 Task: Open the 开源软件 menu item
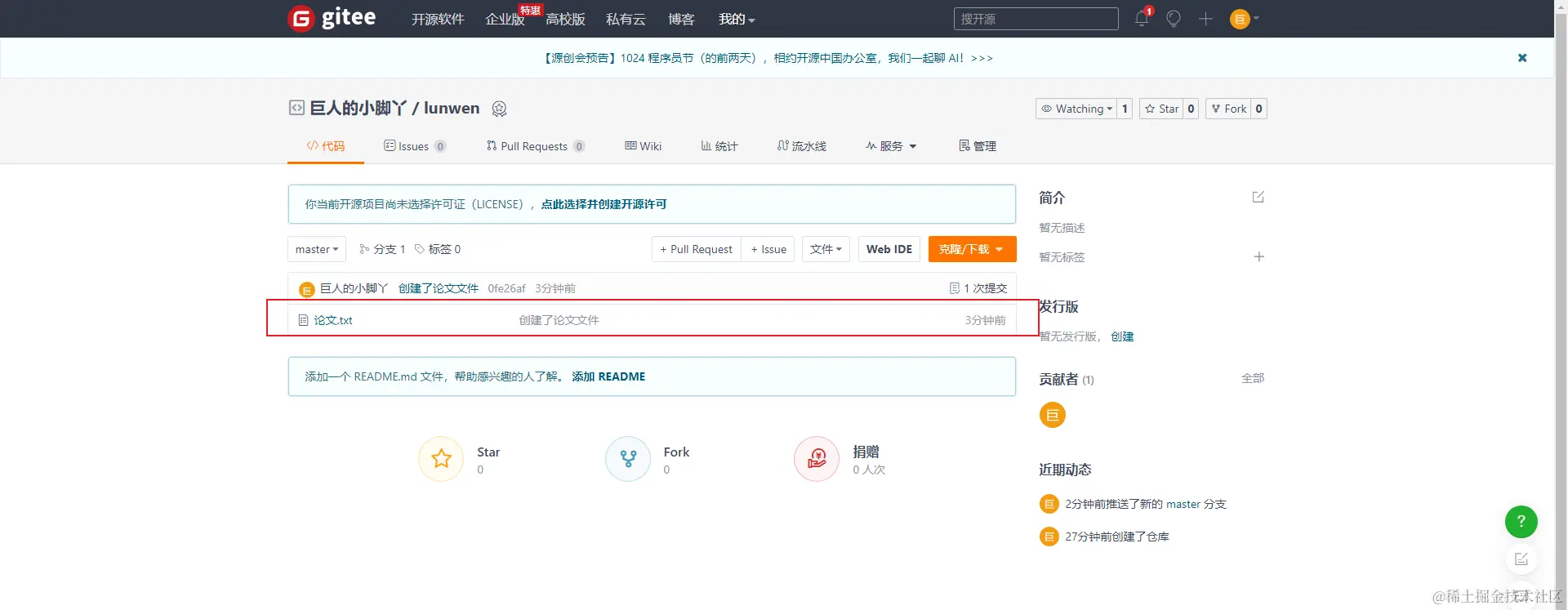point(438,19)
